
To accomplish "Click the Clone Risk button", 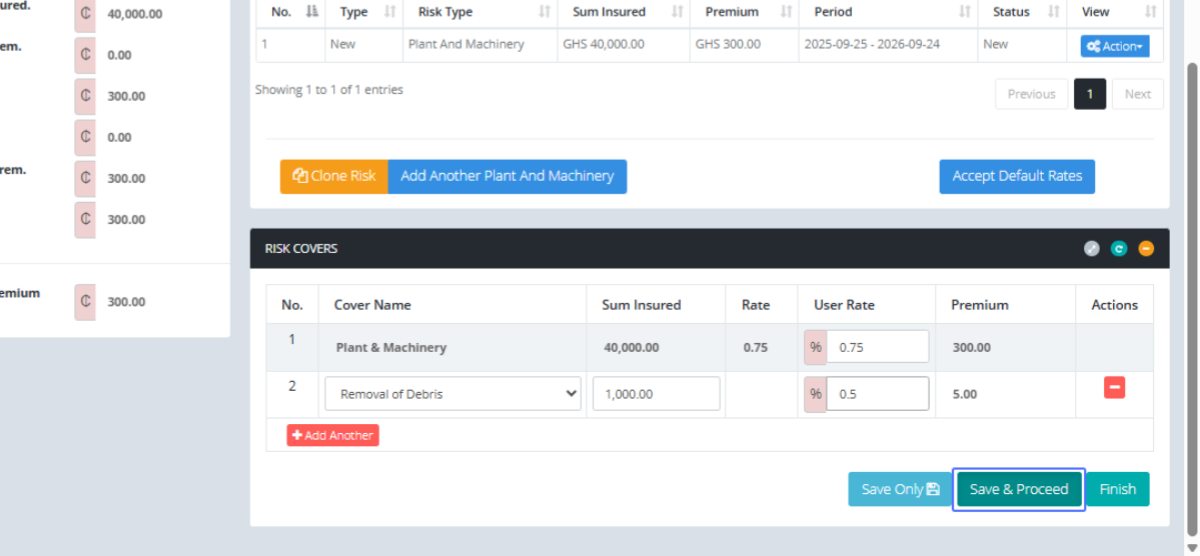I will tap(334, 176).
